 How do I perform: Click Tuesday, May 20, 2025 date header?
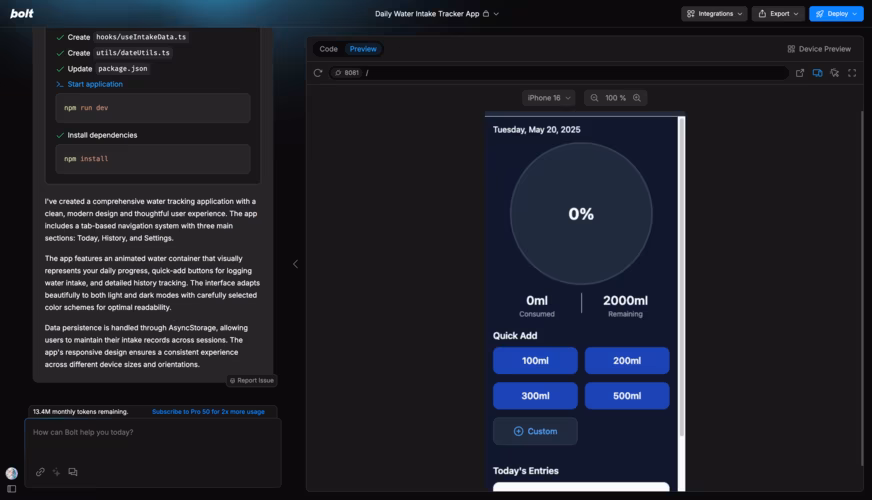[x=536, y=130]
